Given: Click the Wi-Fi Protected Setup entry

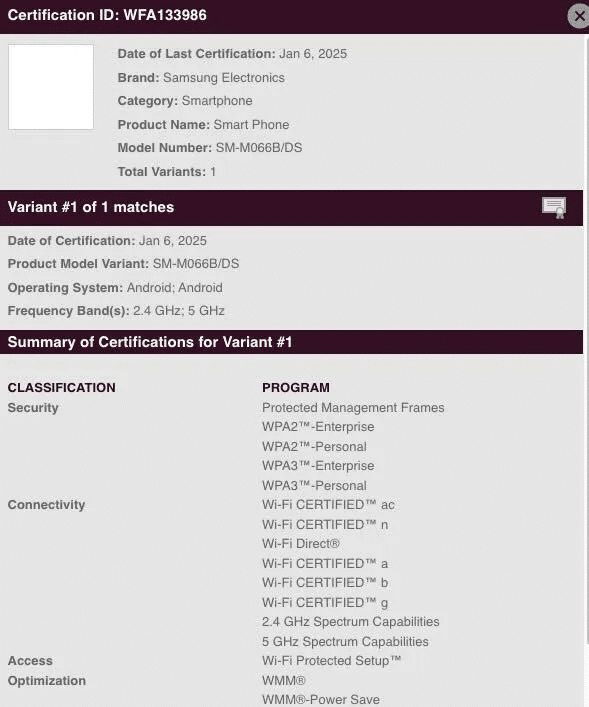Looking at the screenshot, I should tap(331, 661).
